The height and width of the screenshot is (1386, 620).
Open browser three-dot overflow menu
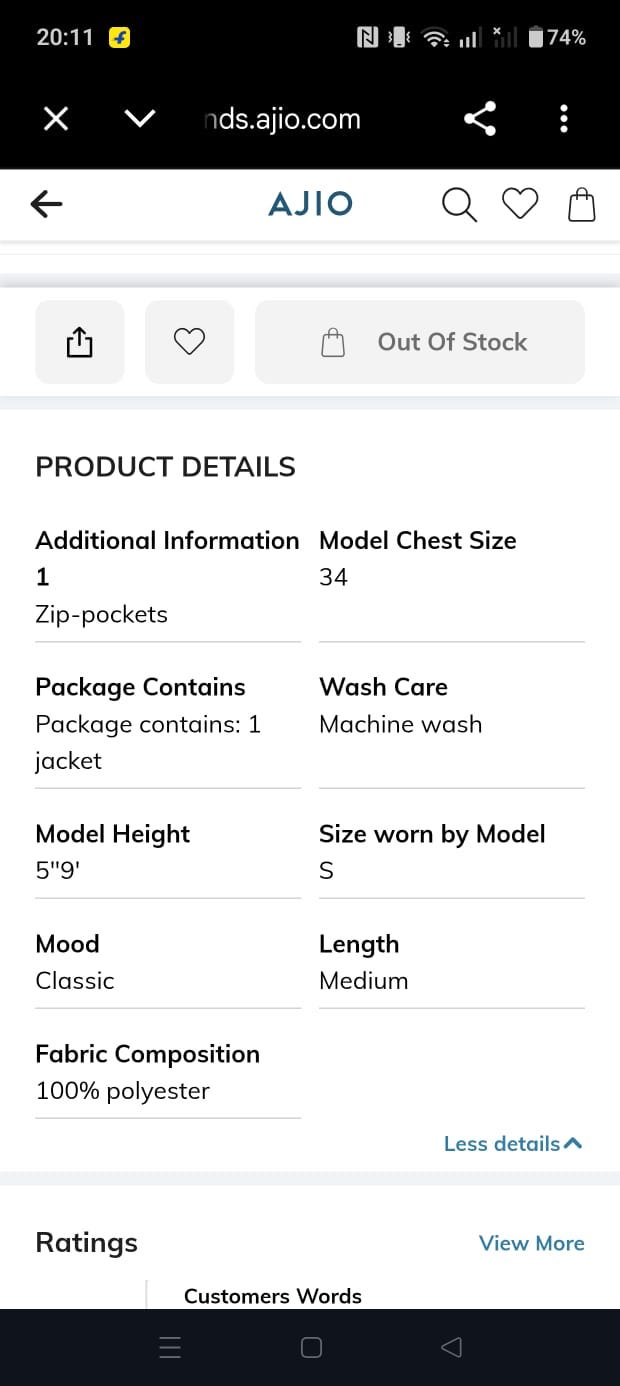pyautogui.click(x=564, y=119)
